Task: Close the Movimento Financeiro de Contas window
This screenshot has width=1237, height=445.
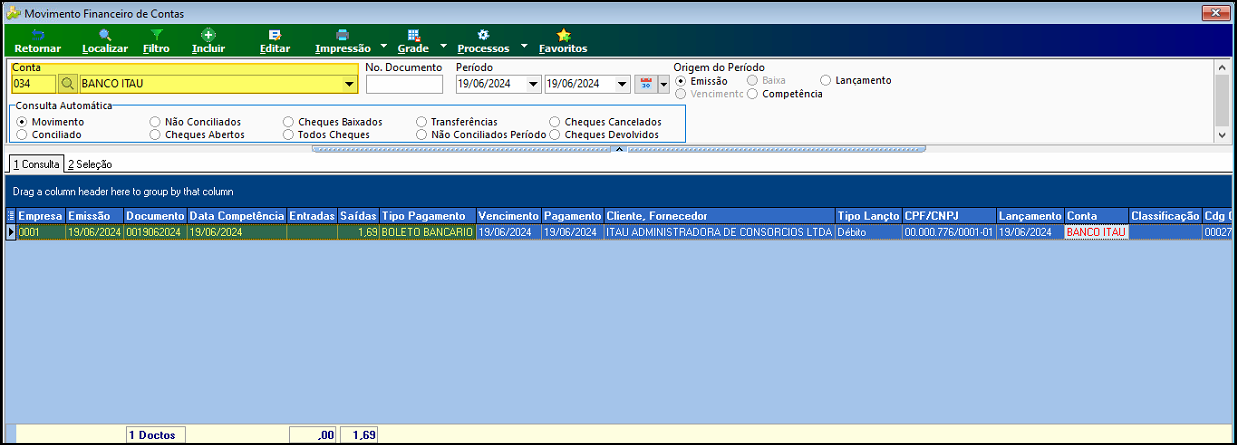Action: tap(1217, 13)
